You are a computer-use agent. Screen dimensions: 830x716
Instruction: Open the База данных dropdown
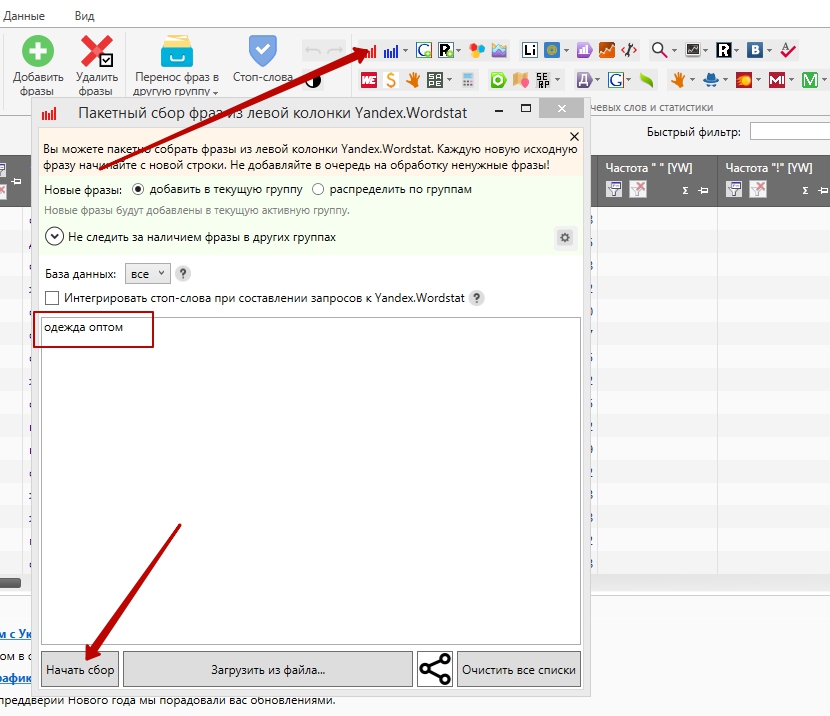[148, 274]
